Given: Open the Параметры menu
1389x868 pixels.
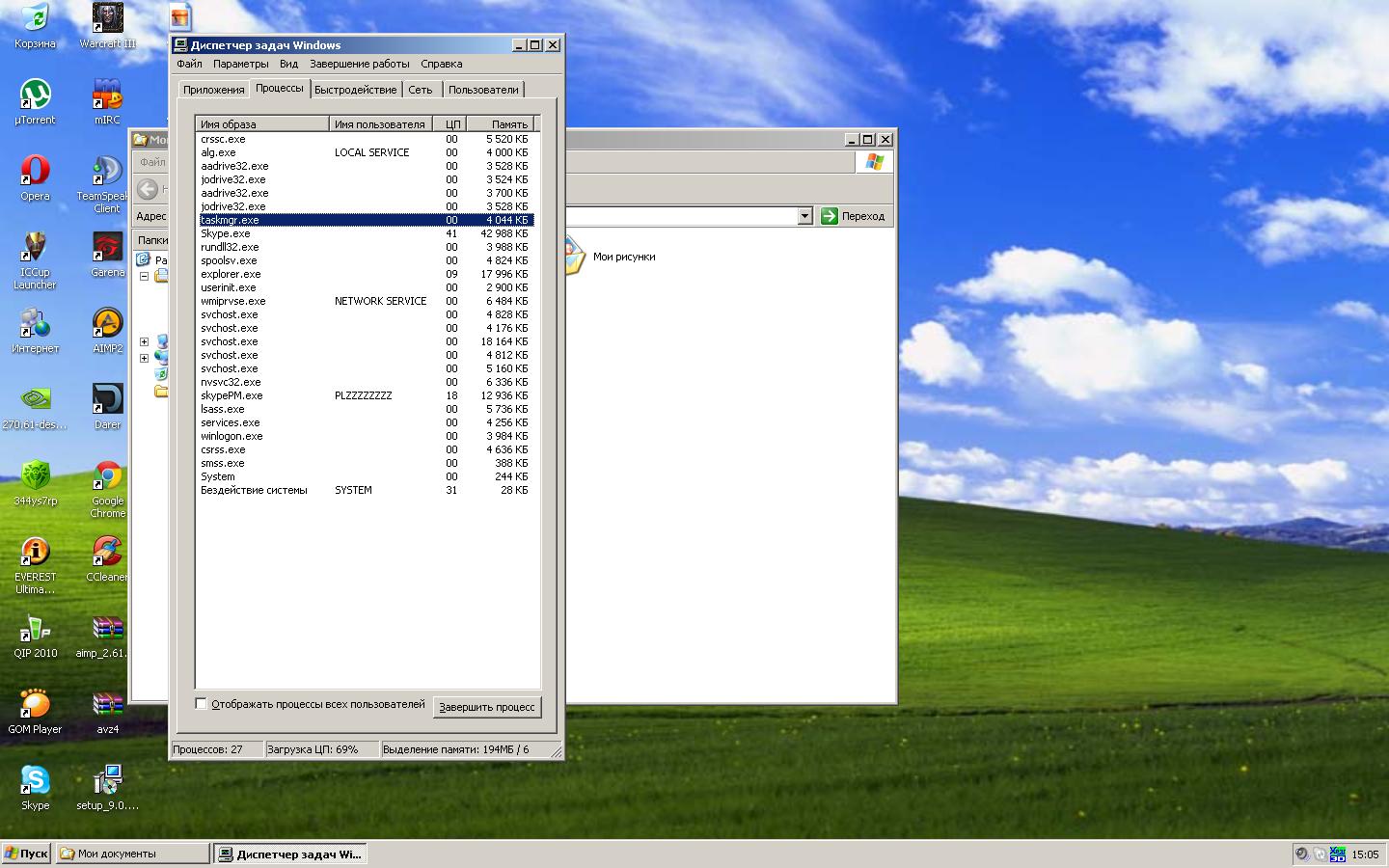Looking at the screenshot, I should pos(240,64).
